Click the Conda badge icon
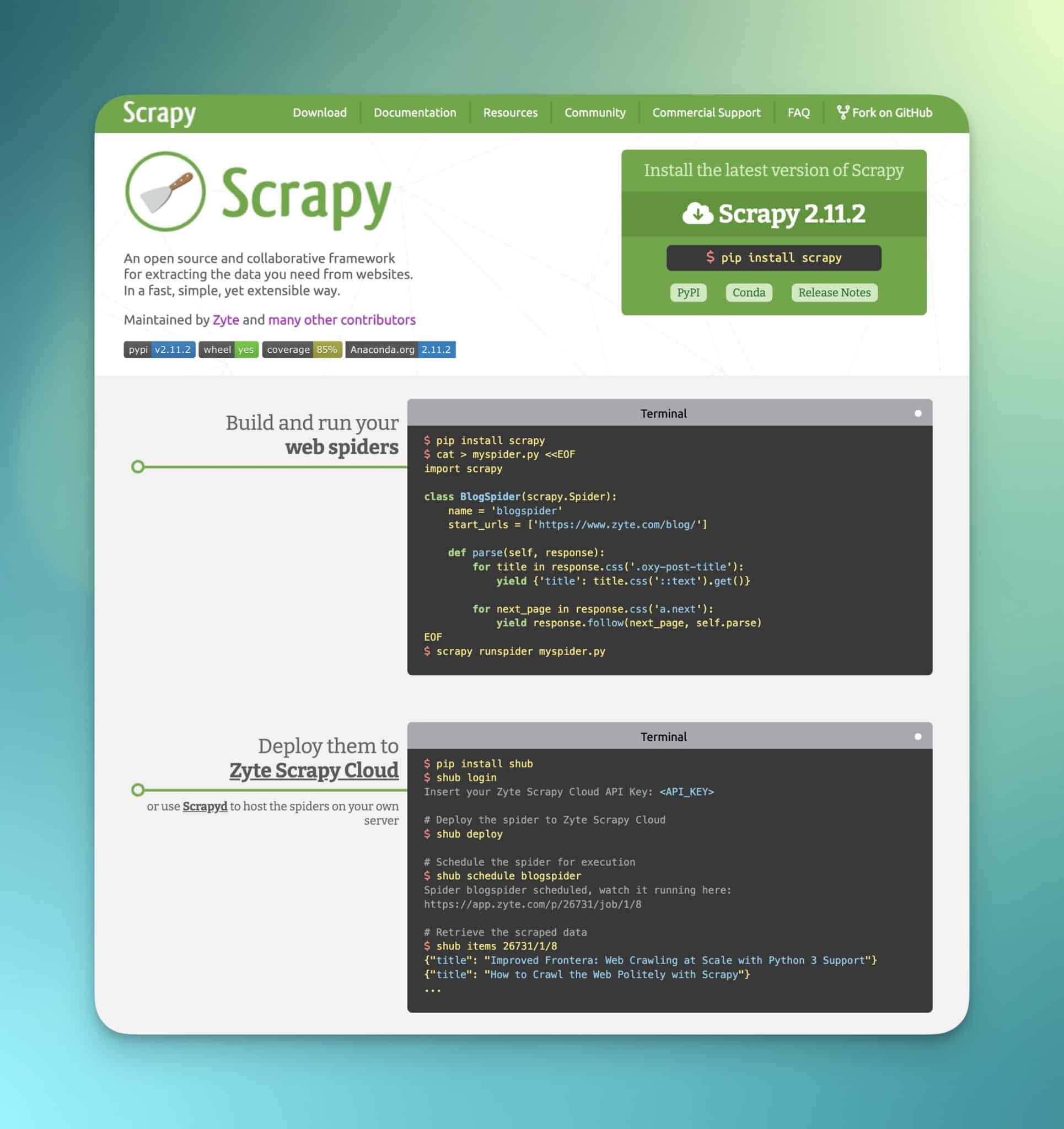This screenshot has height=1129, width=1064. [749, 292]
